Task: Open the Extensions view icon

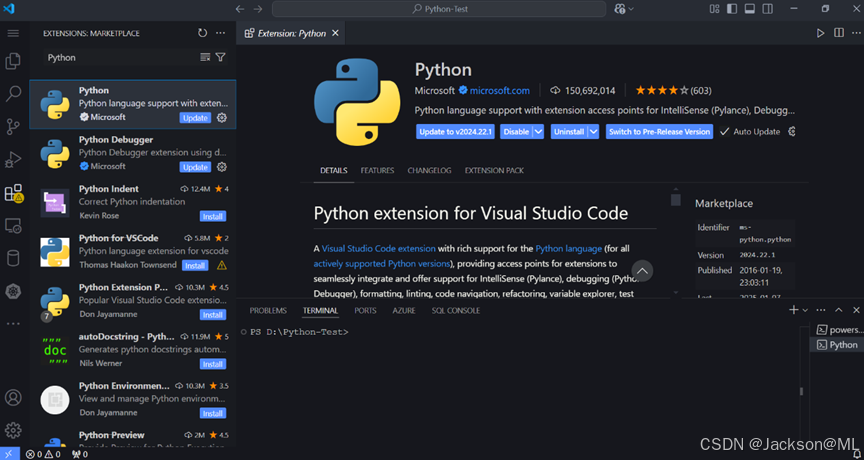Action: (13, 193)
